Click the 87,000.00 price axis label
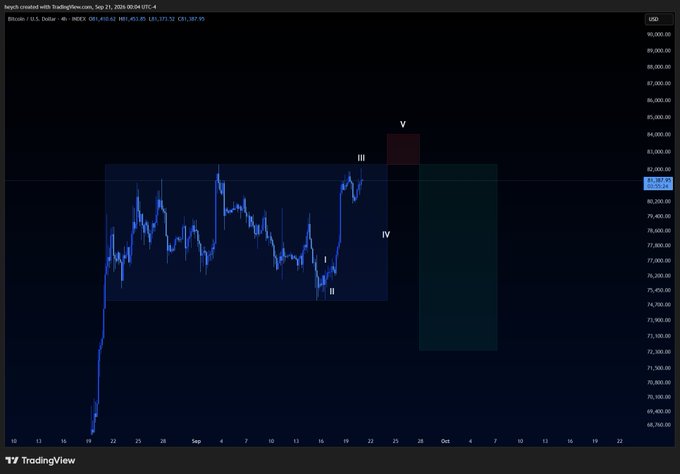 pyautogui.click(x=659, y=83)
